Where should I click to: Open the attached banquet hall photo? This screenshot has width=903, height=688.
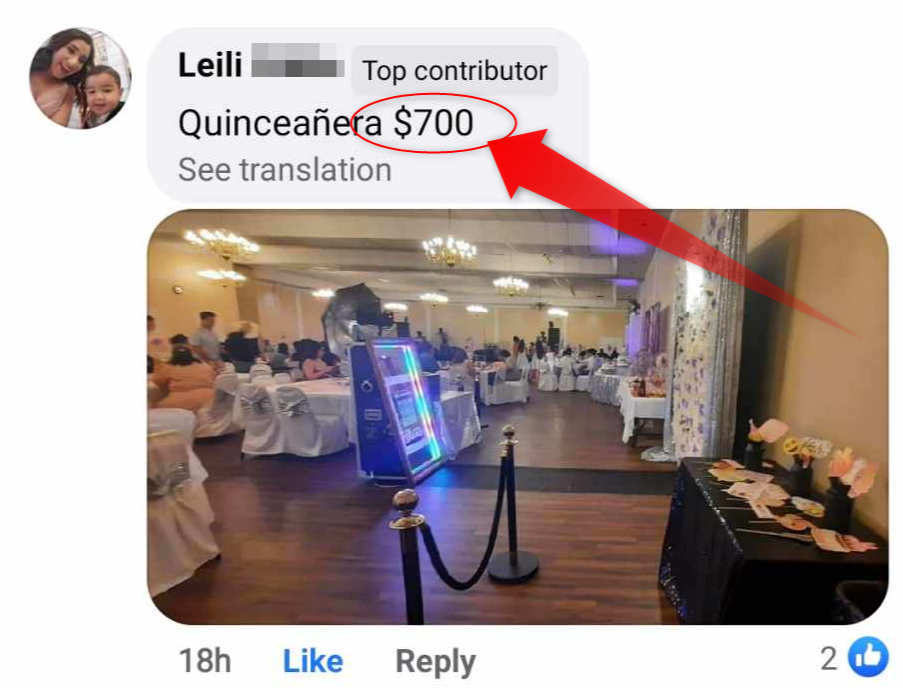(x=517, y=417)
